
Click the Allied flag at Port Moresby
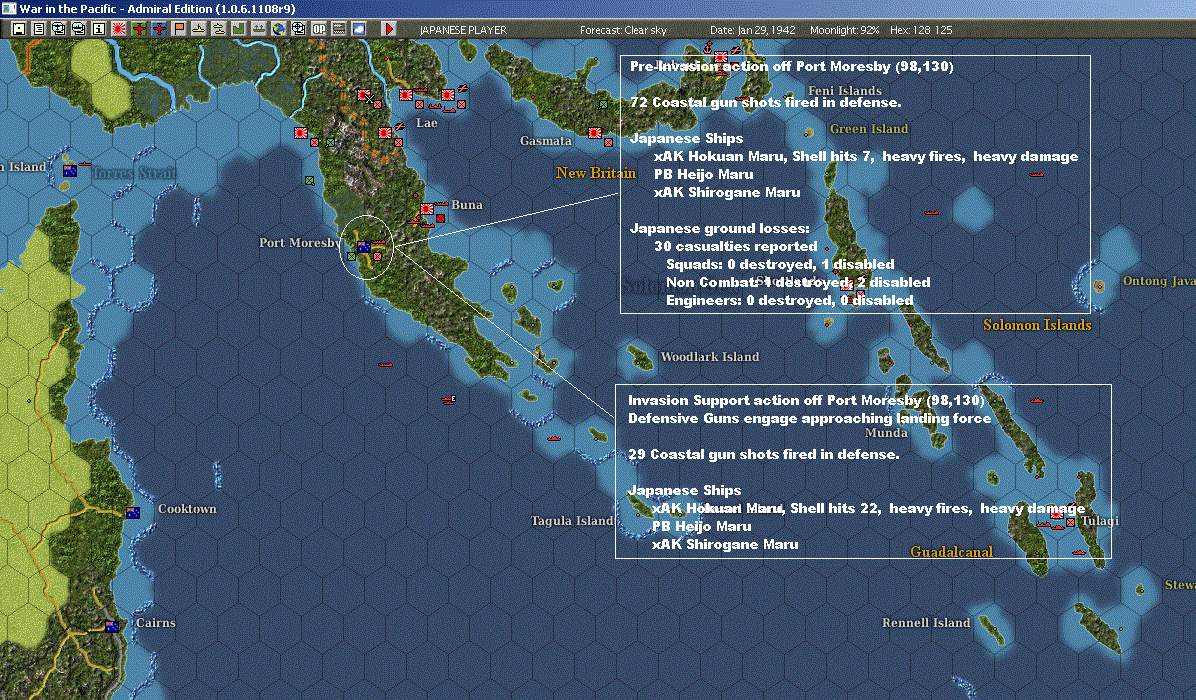[364, 247]
